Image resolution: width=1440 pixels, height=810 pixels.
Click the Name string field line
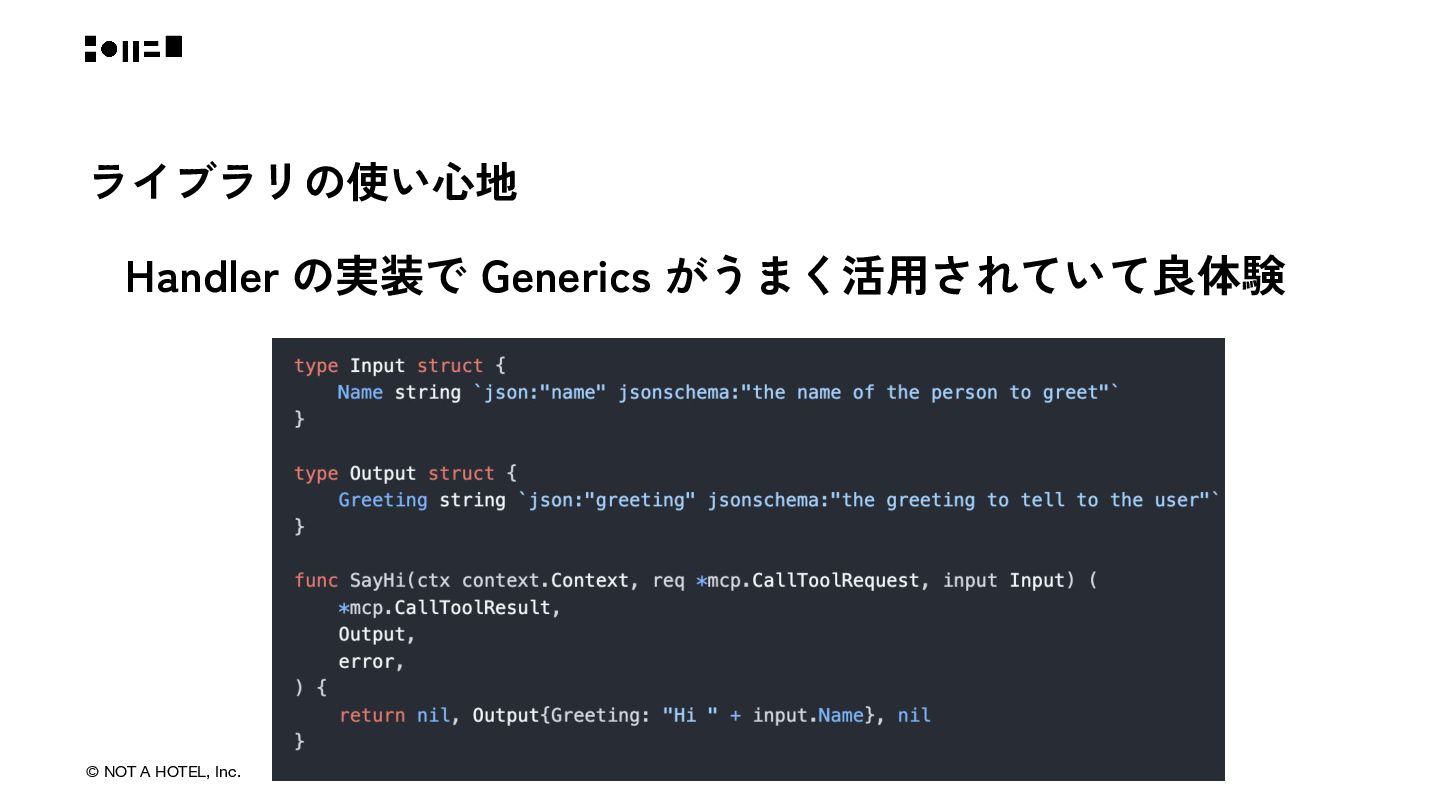[728, 393]
